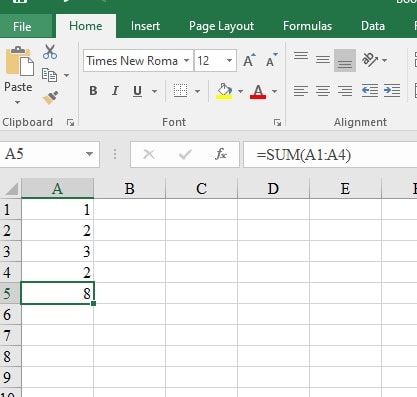The image size is (417, 397).
Task: Open Insert Function fx dialog
Action: 221,154
